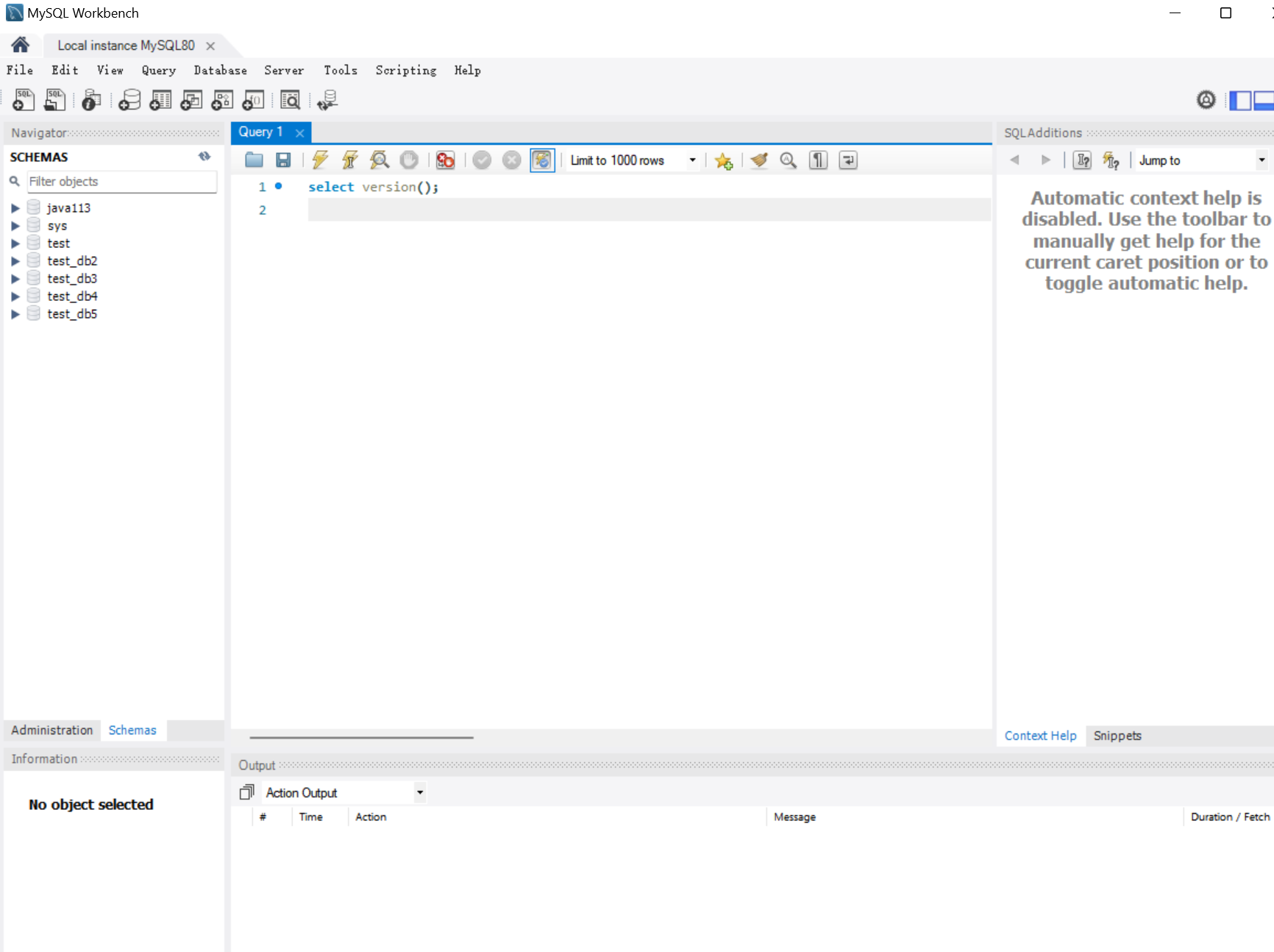Save current statement to snippets star icon

[724, 160]
